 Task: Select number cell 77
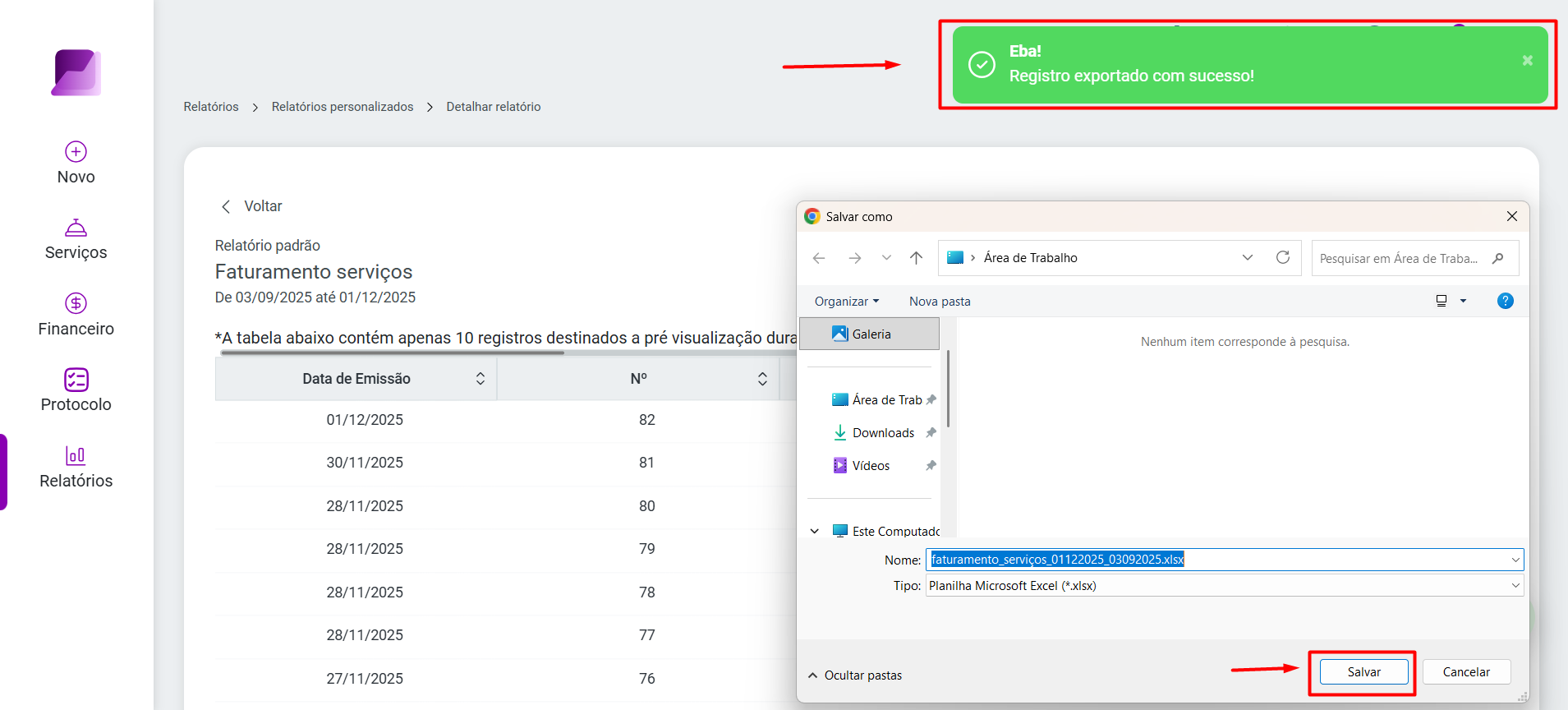[647, 635]
